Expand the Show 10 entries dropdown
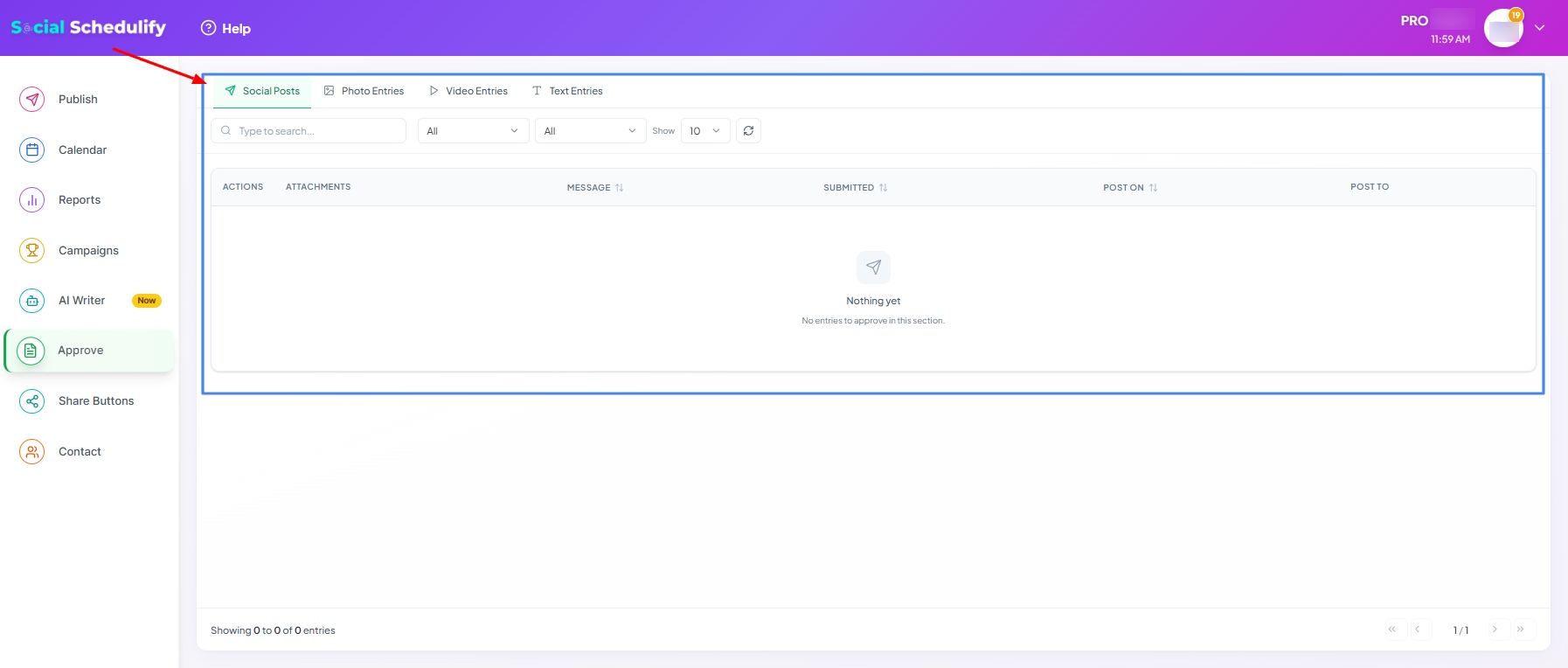This screenshot has height=668, width=1568. point(704,131)
